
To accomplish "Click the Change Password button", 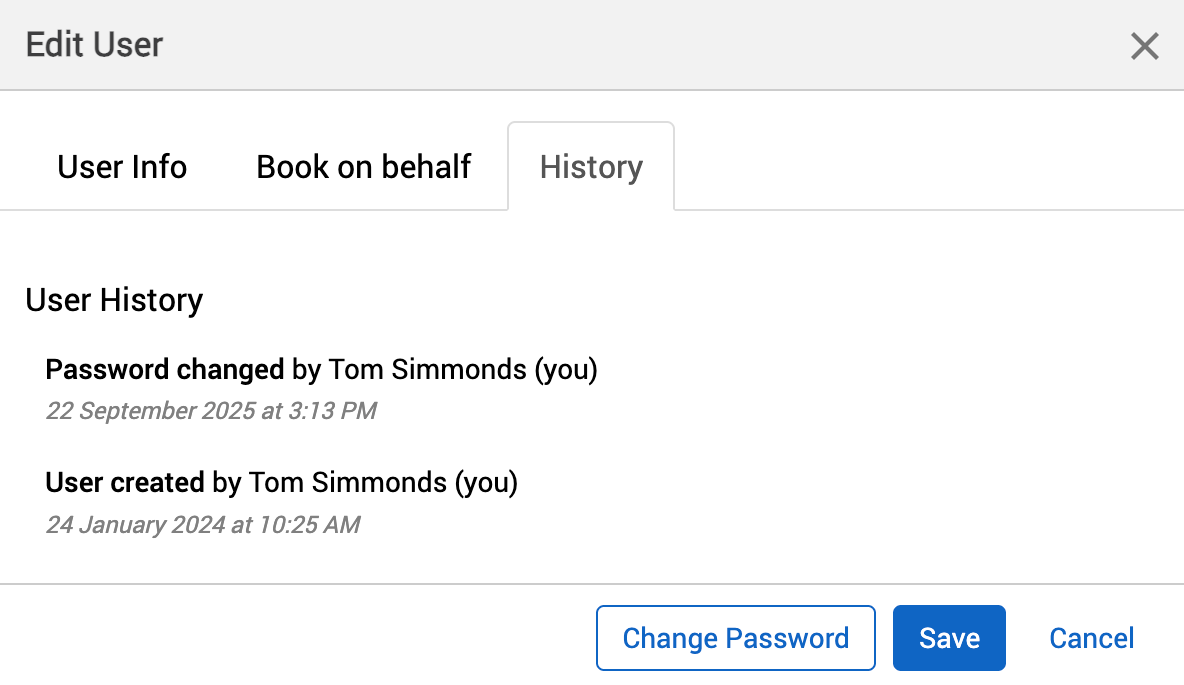I will point(735,637).
